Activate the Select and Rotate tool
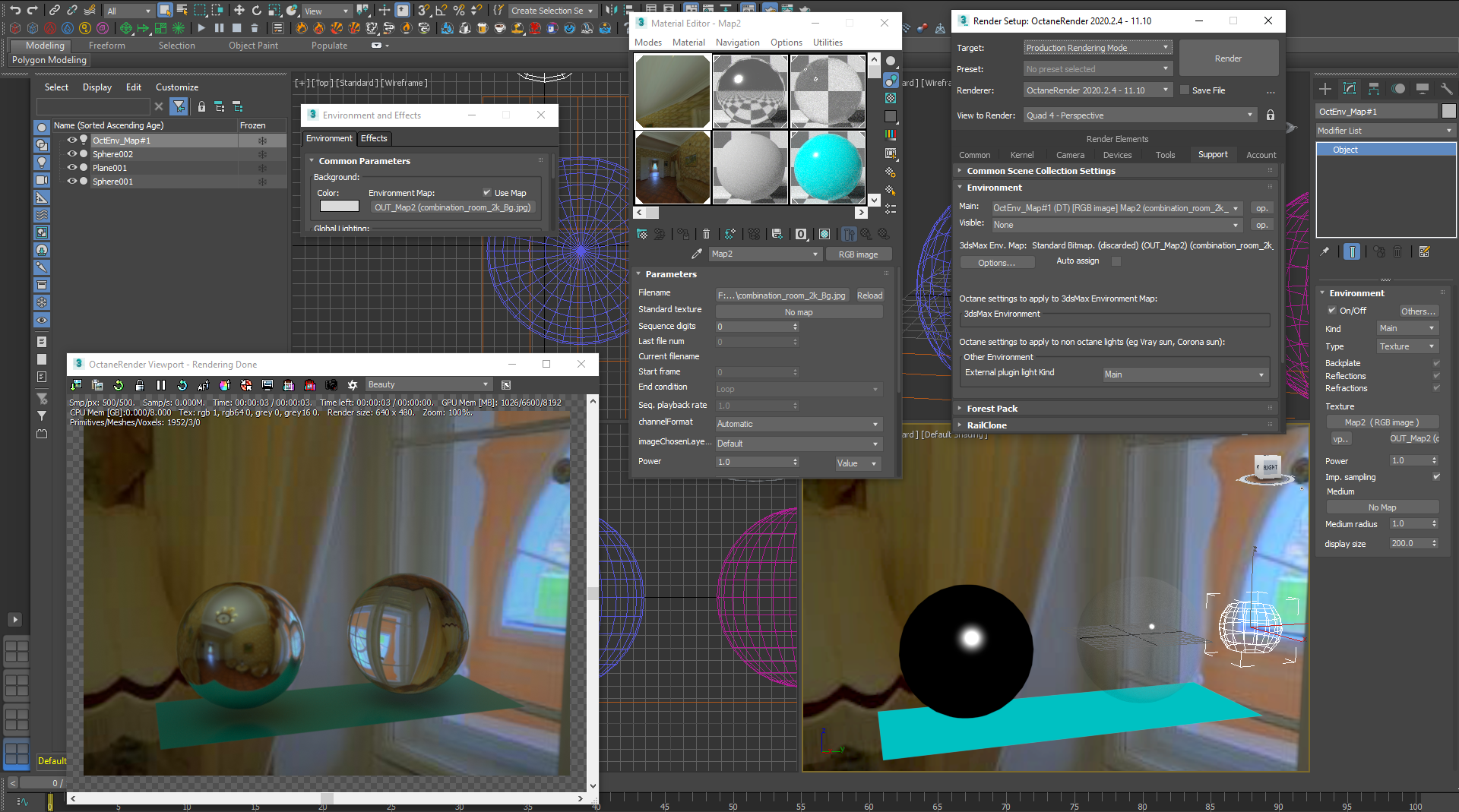Viewport: 1459px width, 812px height. point(257,11)
